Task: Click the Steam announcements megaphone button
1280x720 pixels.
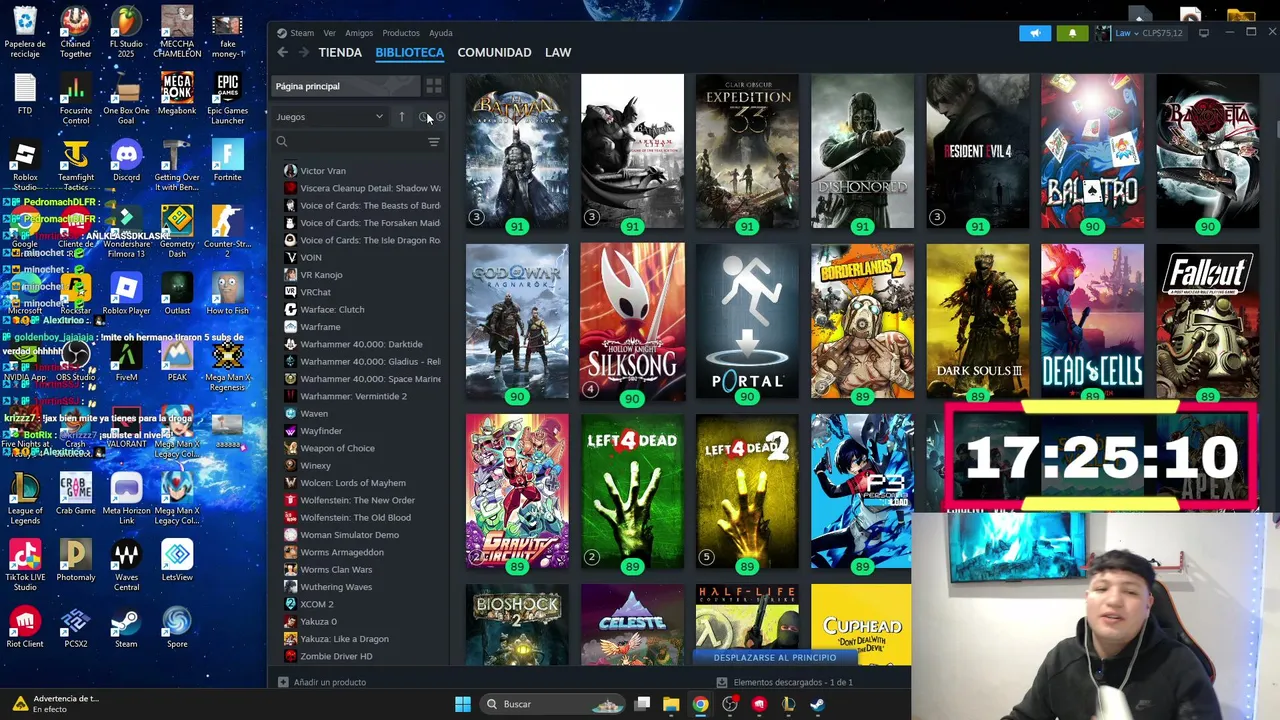Action: tap(1035, 33)
